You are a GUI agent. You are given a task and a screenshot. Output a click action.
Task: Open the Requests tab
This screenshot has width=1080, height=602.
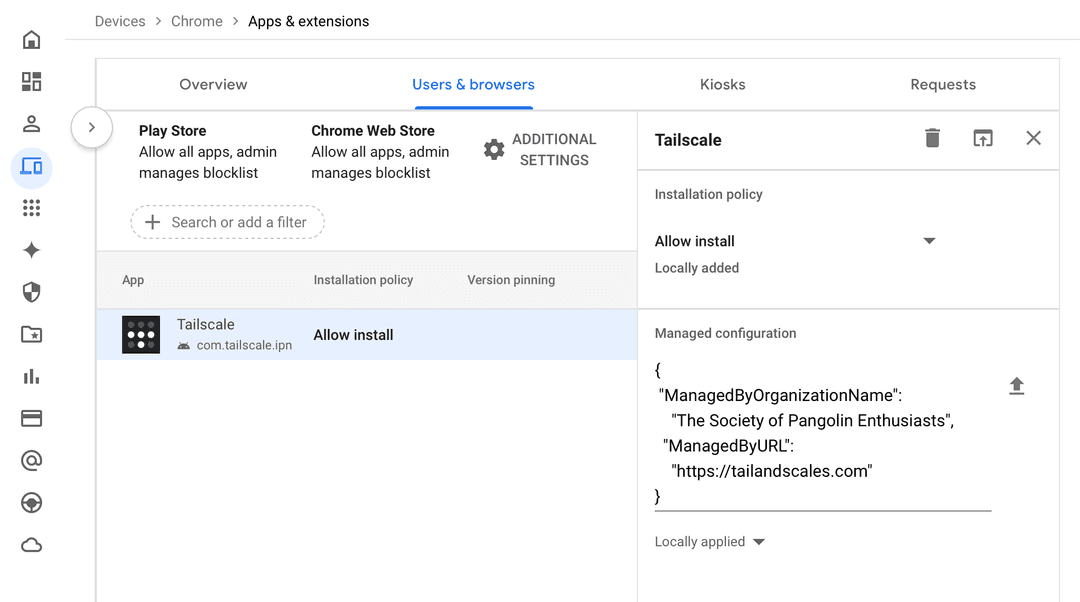pos(942,84)
